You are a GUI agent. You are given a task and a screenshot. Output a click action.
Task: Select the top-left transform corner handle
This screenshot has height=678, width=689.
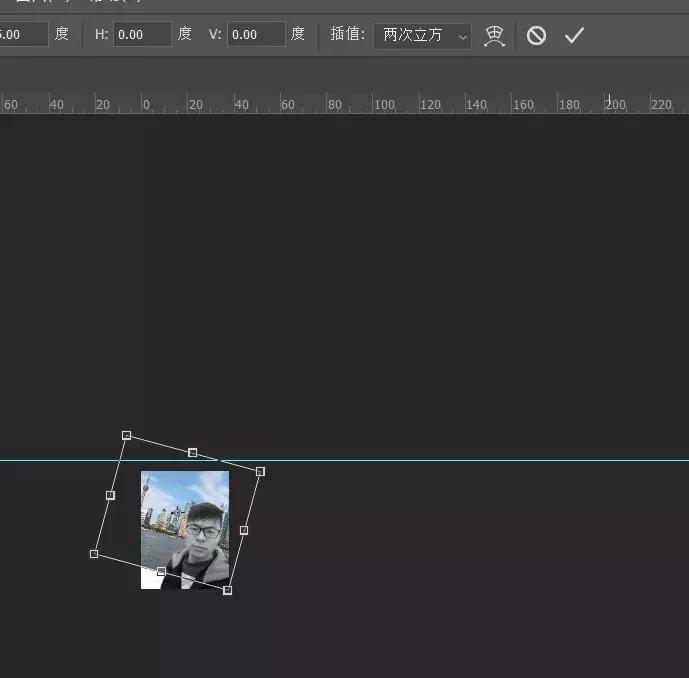pos(126,435)
